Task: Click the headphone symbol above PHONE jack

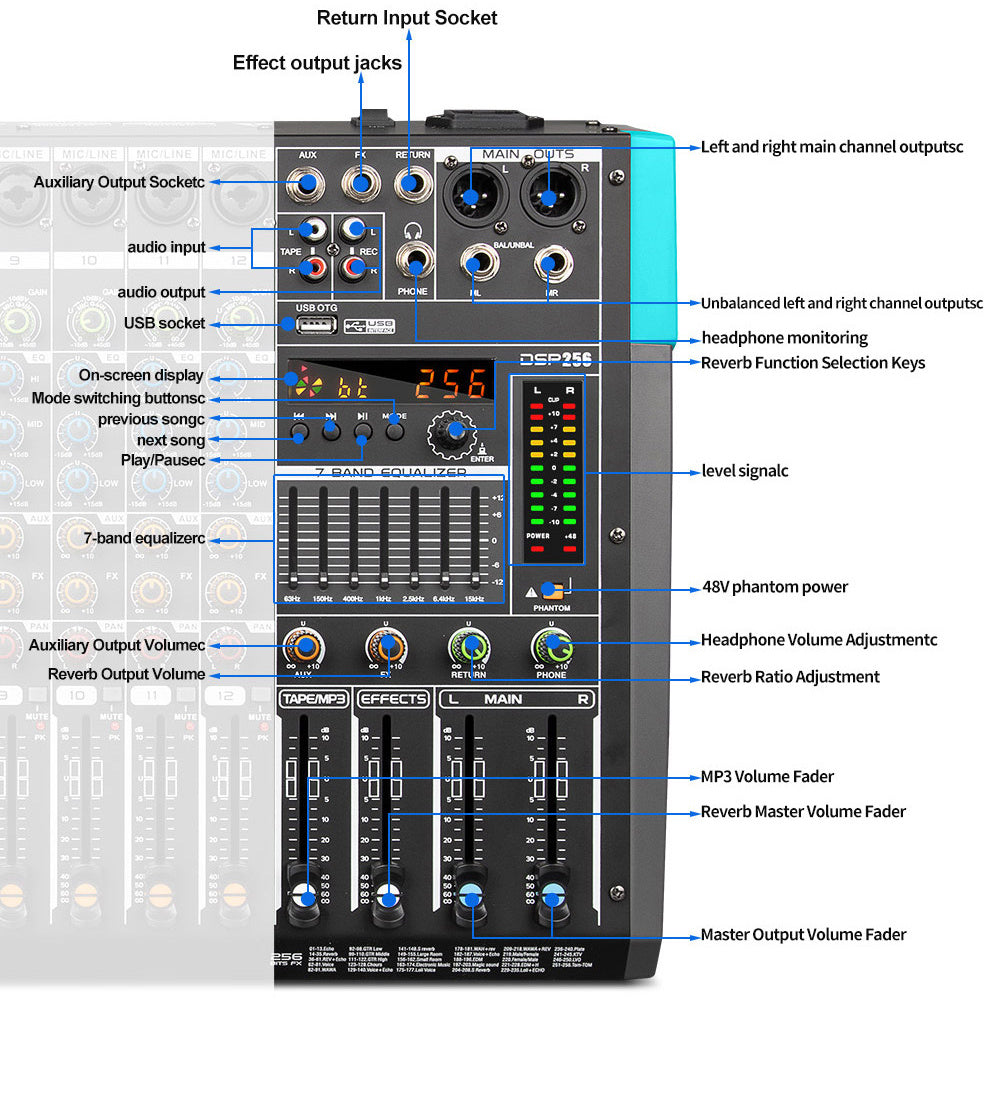Action: click(x=413, y=231)
